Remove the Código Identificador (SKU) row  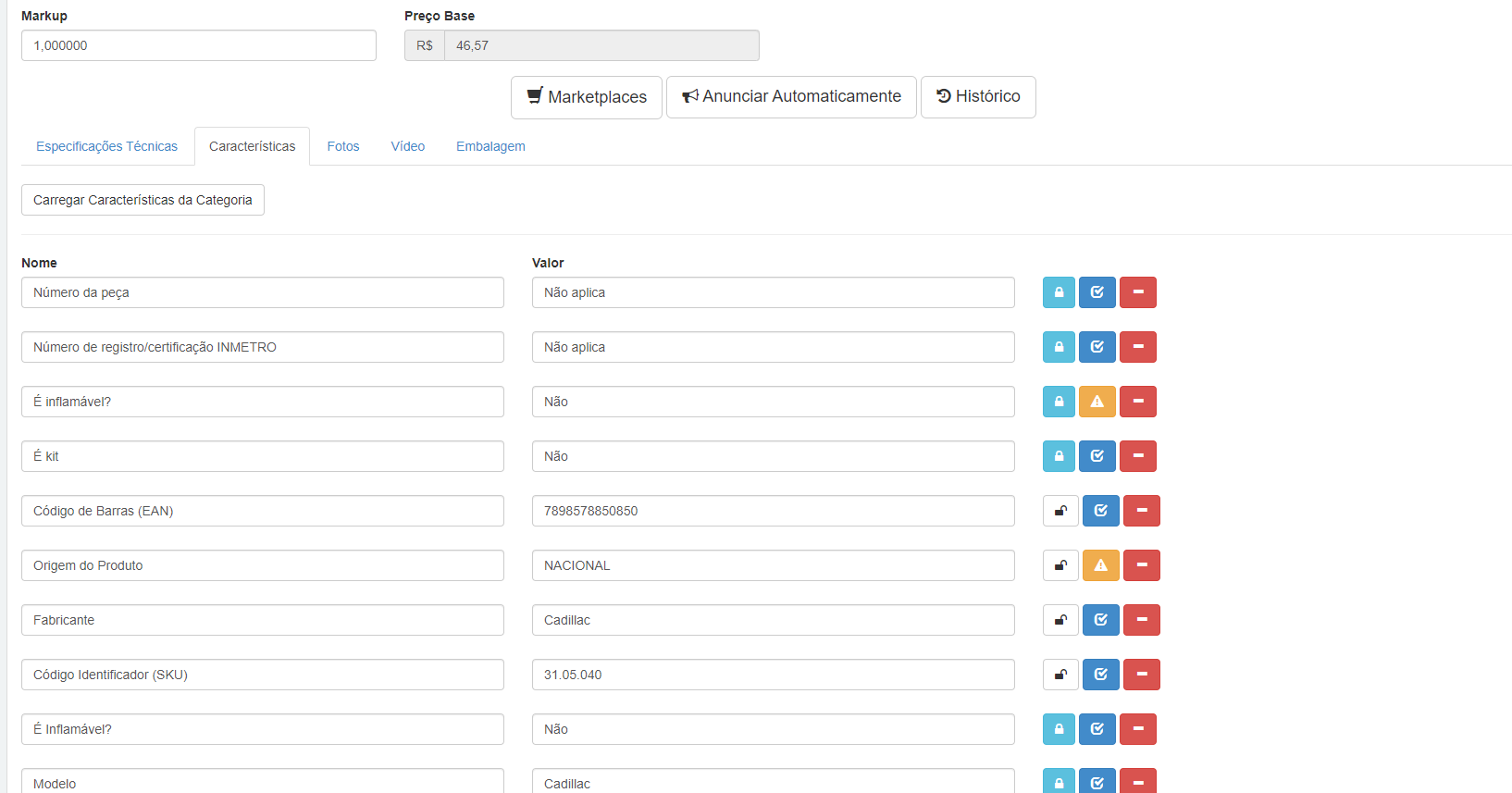click(1142, 675)
